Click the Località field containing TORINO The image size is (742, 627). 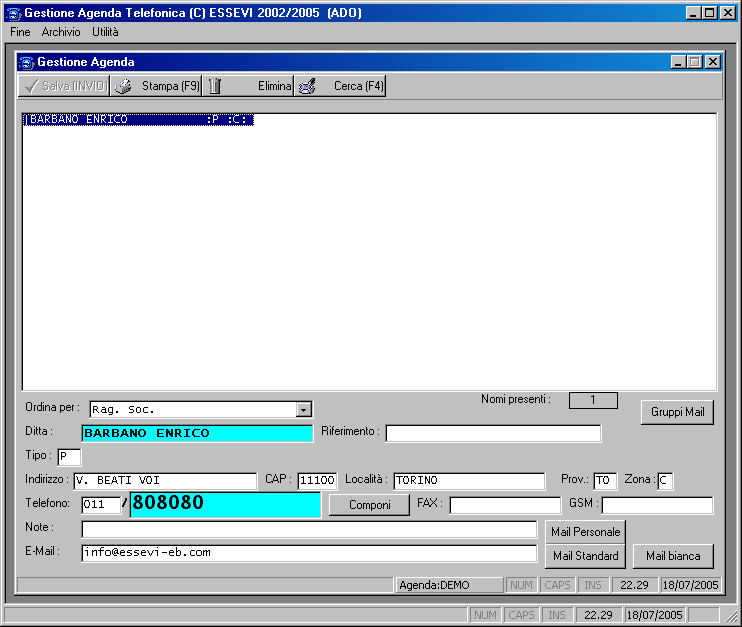[469, 481]
